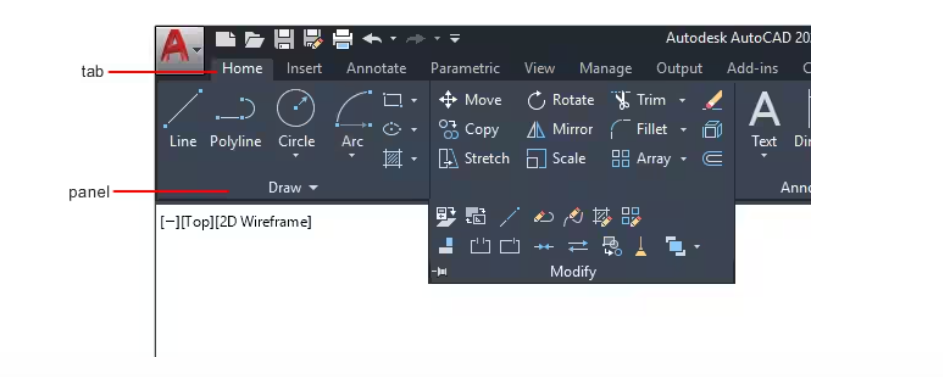The height and width of the screenshot is (377, 943).
Task: Click the Array tool
Action: pyautogui.click(x=641, y=159)
